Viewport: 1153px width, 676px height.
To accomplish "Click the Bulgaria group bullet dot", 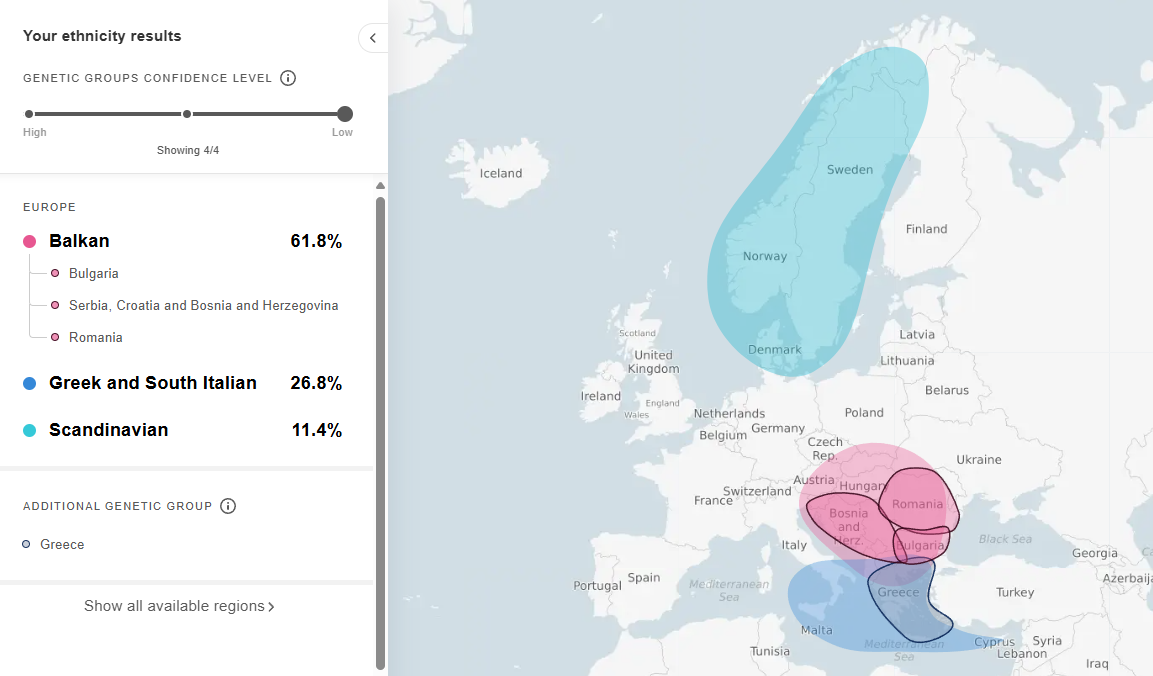I will click(55, 274).
